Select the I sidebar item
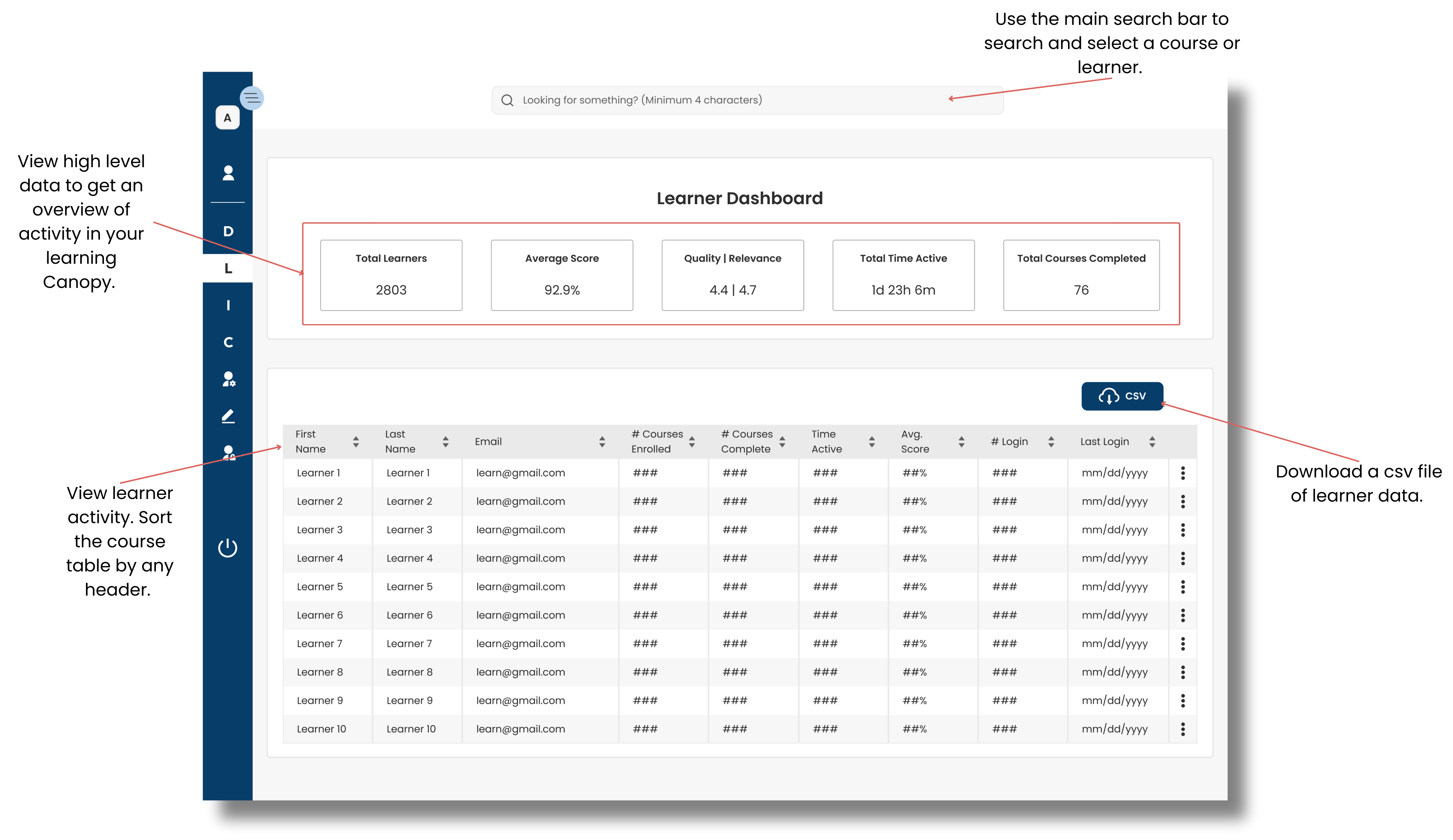 click(228, 305)
